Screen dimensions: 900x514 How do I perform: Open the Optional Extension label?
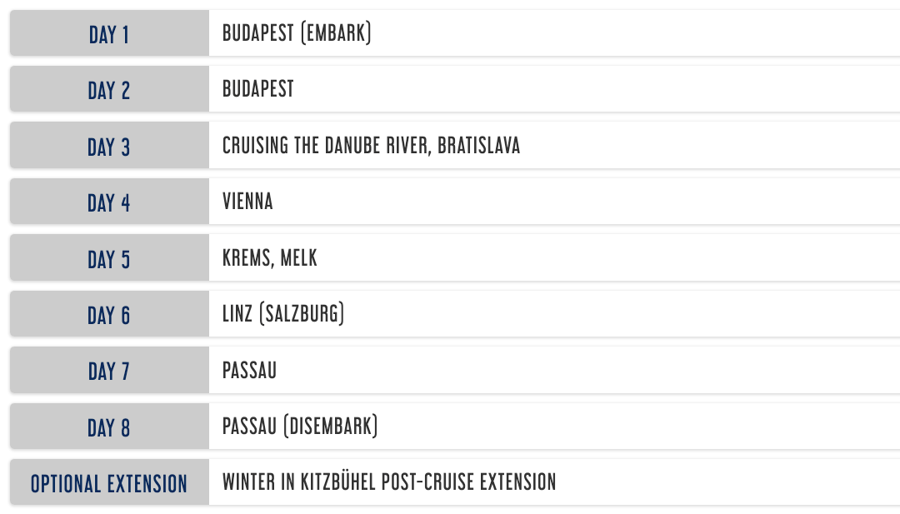(x=109, y=484)
